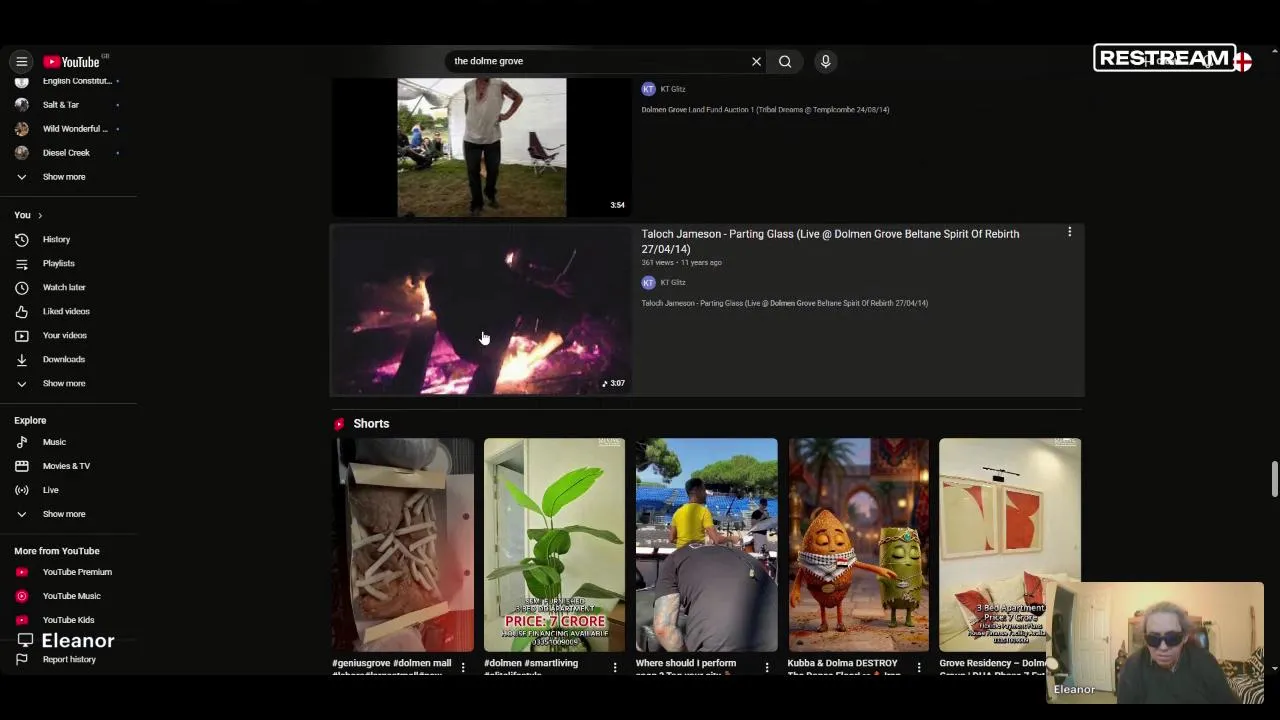
Task: Open options for #geniusgrove short
Action: (x=463, y=667)
